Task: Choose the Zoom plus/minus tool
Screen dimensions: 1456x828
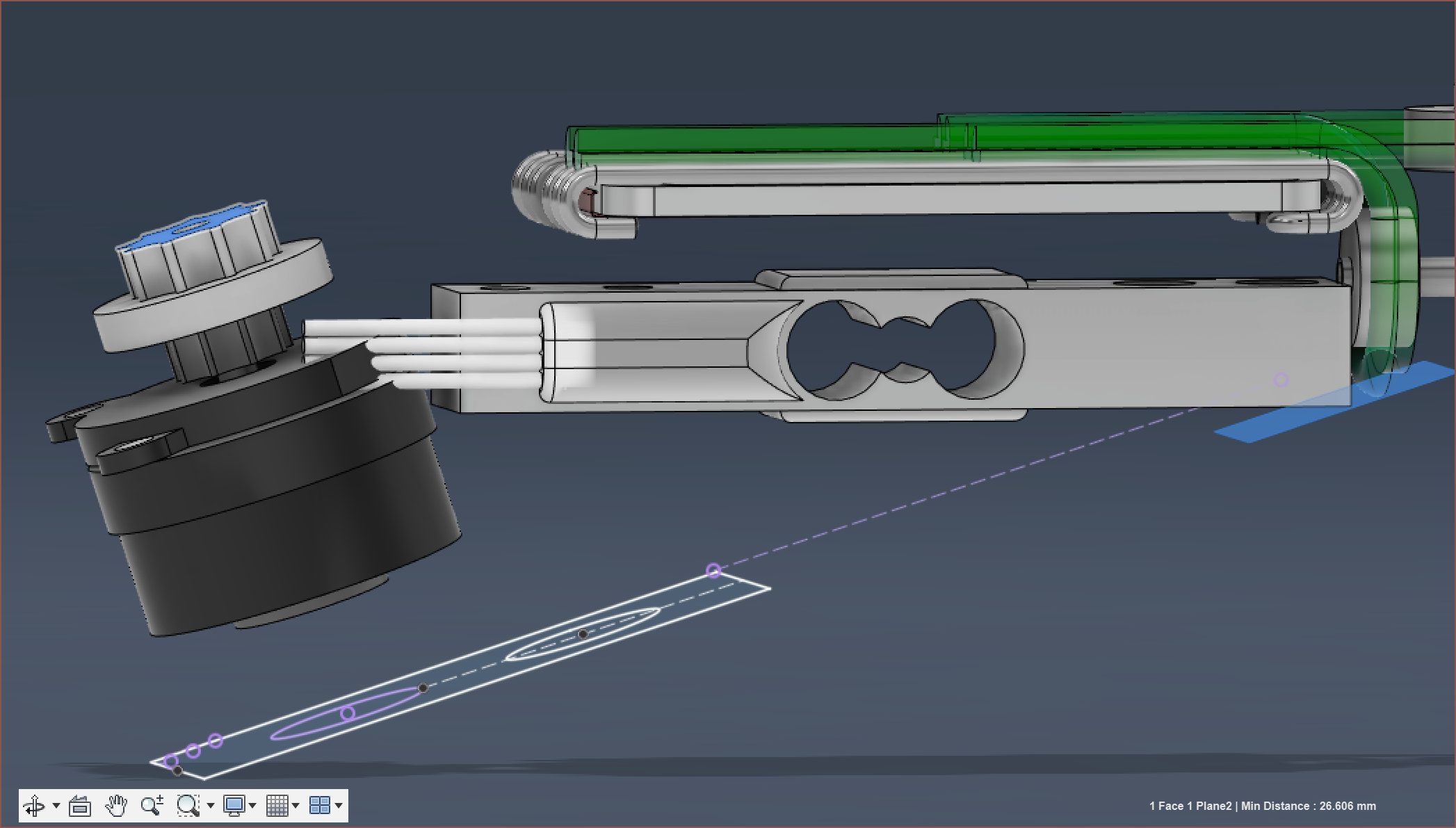Action: [152, 806]
